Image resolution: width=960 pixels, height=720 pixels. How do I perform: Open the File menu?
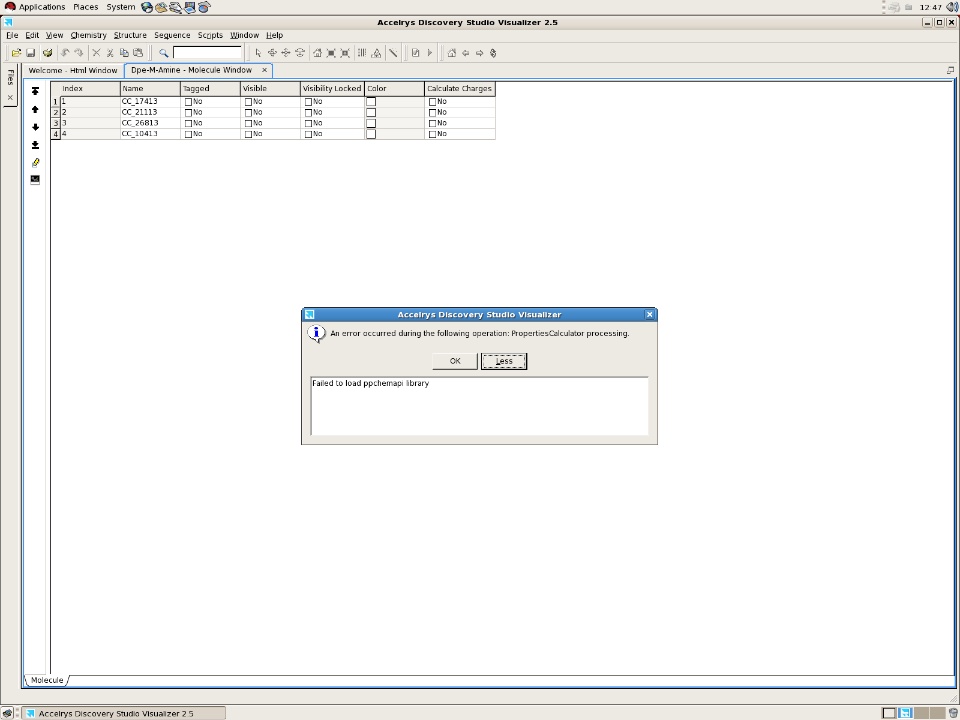coord(12,36)
